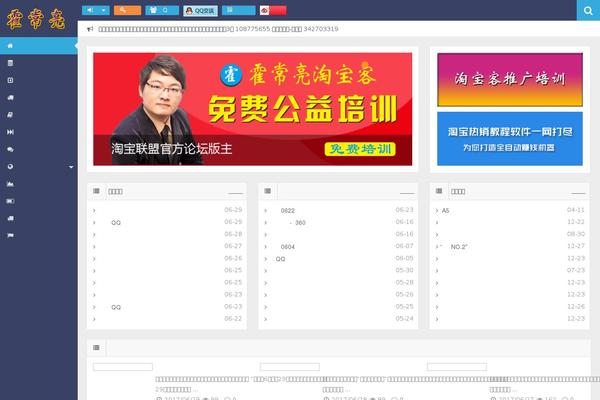This screenshot has height=400, width=600.
Task: Click the battery-shaped card sidebar icon
Action: [x=10, y=201]
